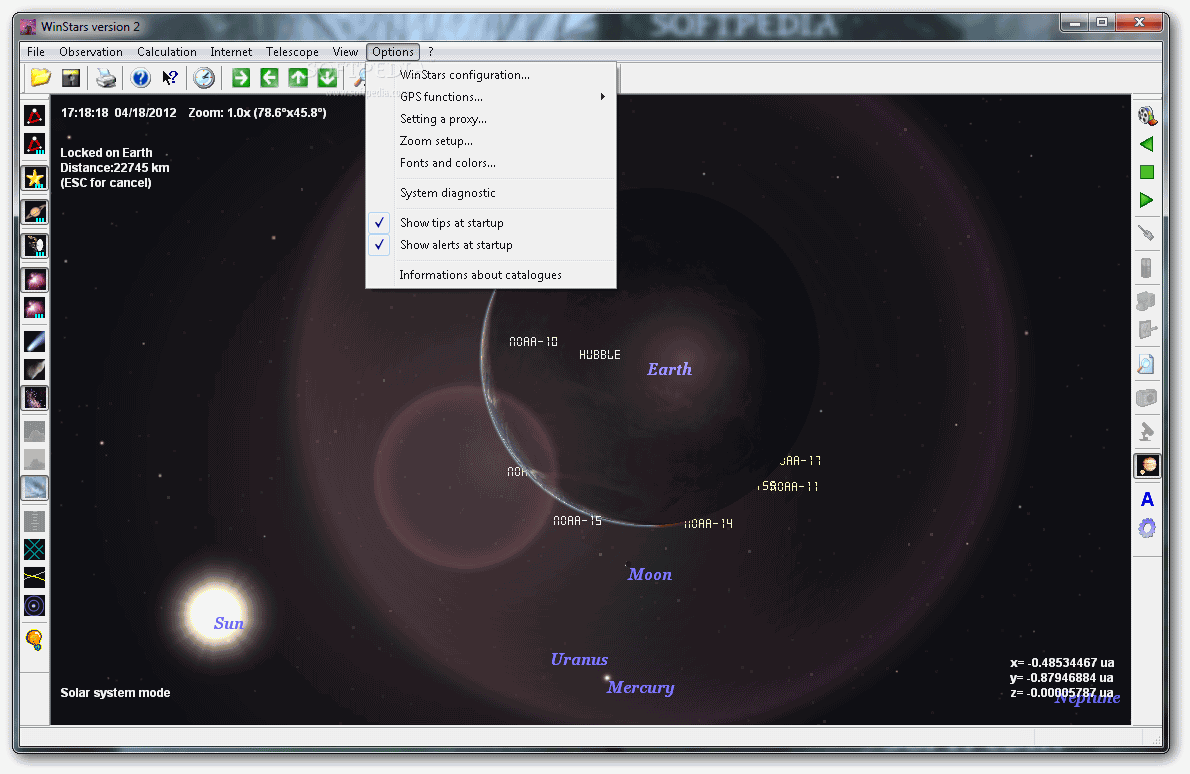This screenshot has width=1190, height=774.
Task: Open settings with the blue gear icon
Action: point(1147,528)
